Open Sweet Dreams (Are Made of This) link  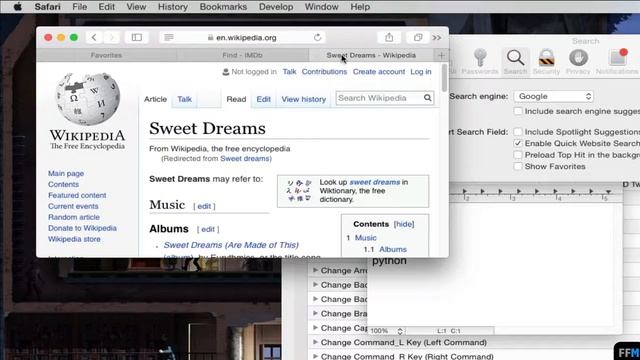231,245
